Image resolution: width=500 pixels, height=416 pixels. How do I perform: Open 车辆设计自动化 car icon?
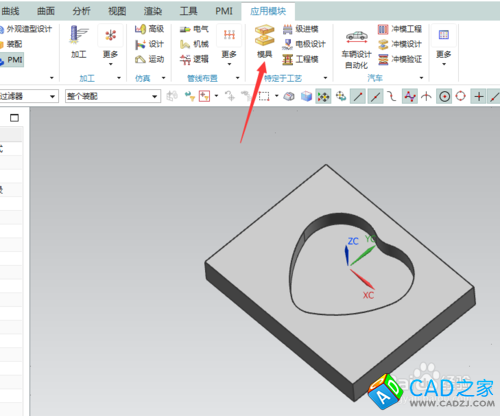pyautogui.click(x=356, y=48)
